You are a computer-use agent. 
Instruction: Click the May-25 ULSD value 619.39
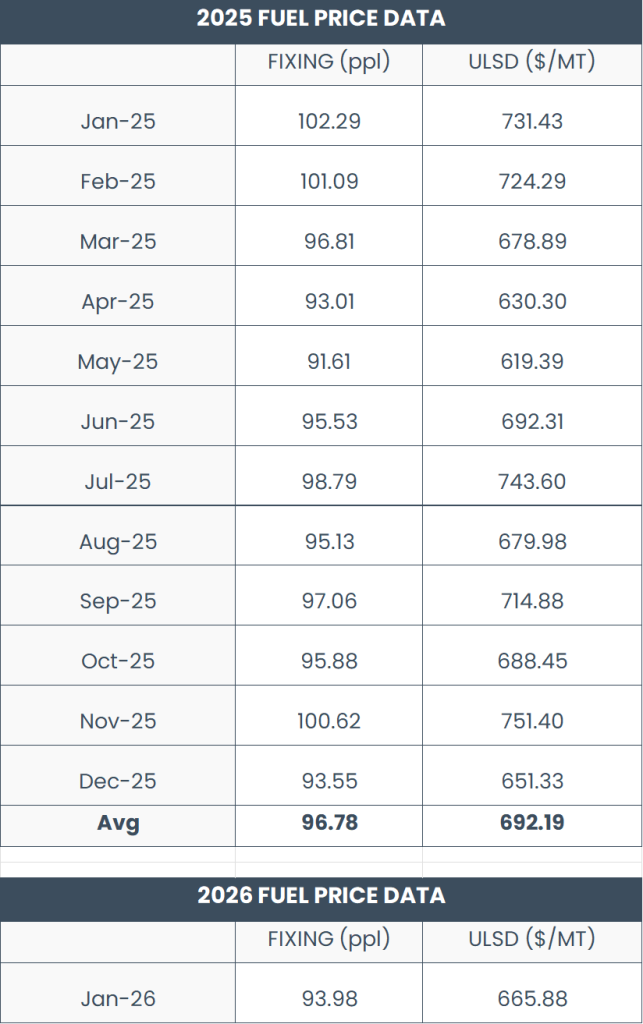(x=532, y=362)
